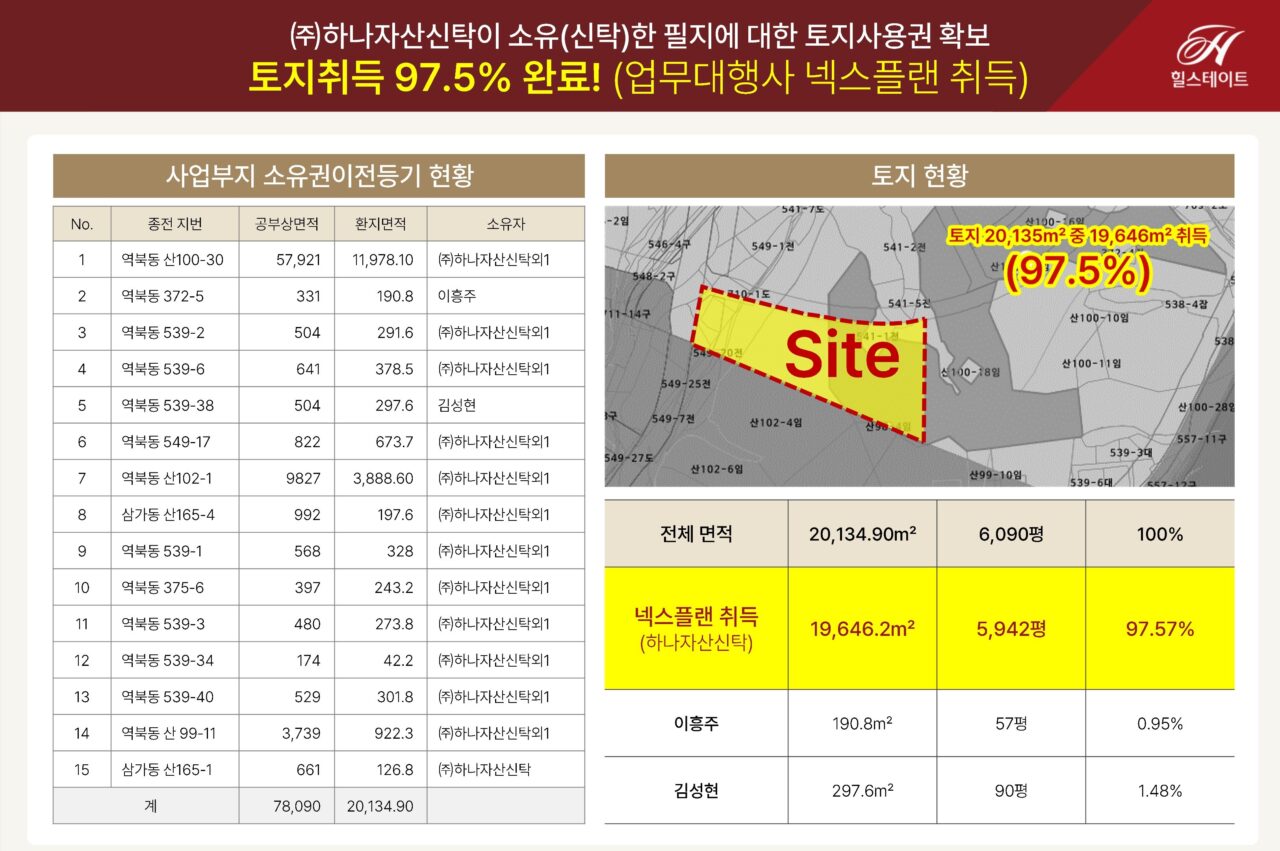Screen dimensions: 1280x851
Task: Click the '100%' cell
Action: click(1160, 534)
